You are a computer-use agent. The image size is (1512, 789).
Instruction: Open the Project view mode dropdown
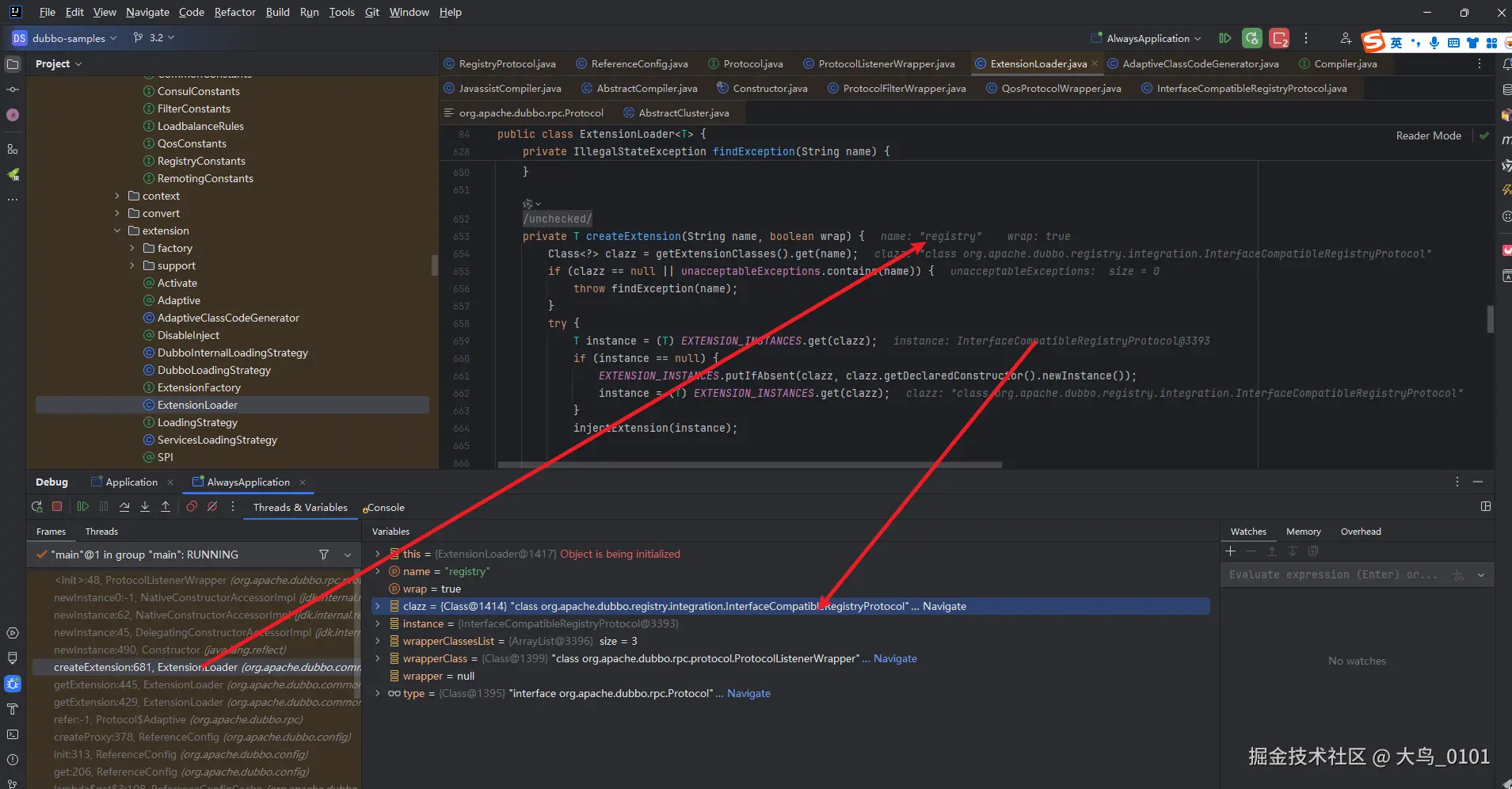[59, 63]
